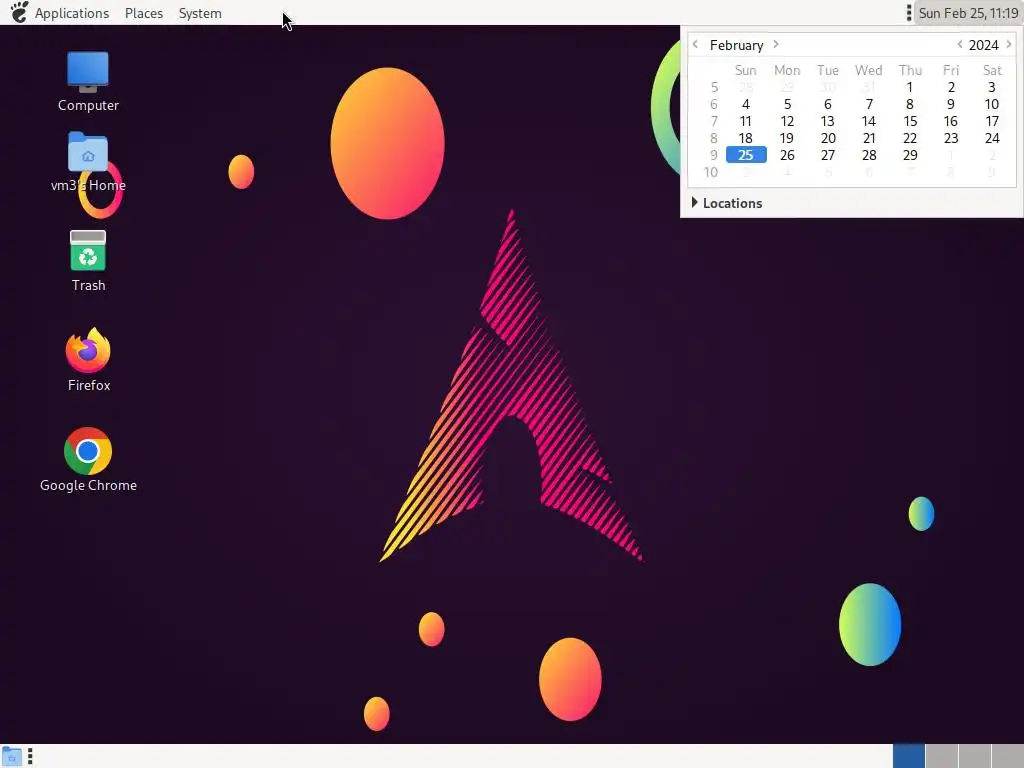Click the MATE foot logo icon
The image size is (1024, 768).
(x=20, y=12)
